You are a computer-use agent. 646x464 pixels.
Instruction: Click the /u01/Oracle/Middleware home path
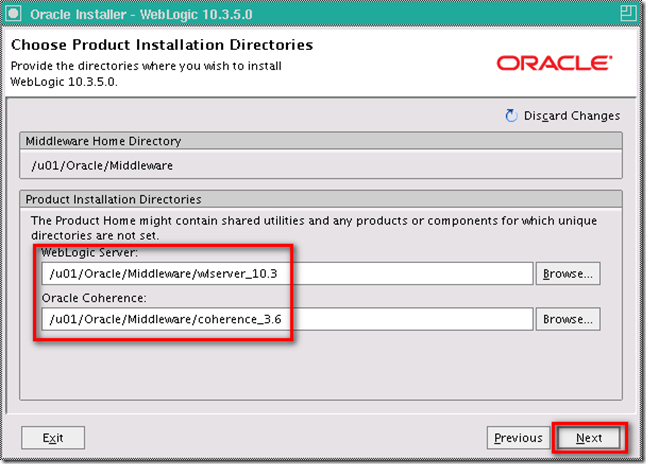(102, 166)
